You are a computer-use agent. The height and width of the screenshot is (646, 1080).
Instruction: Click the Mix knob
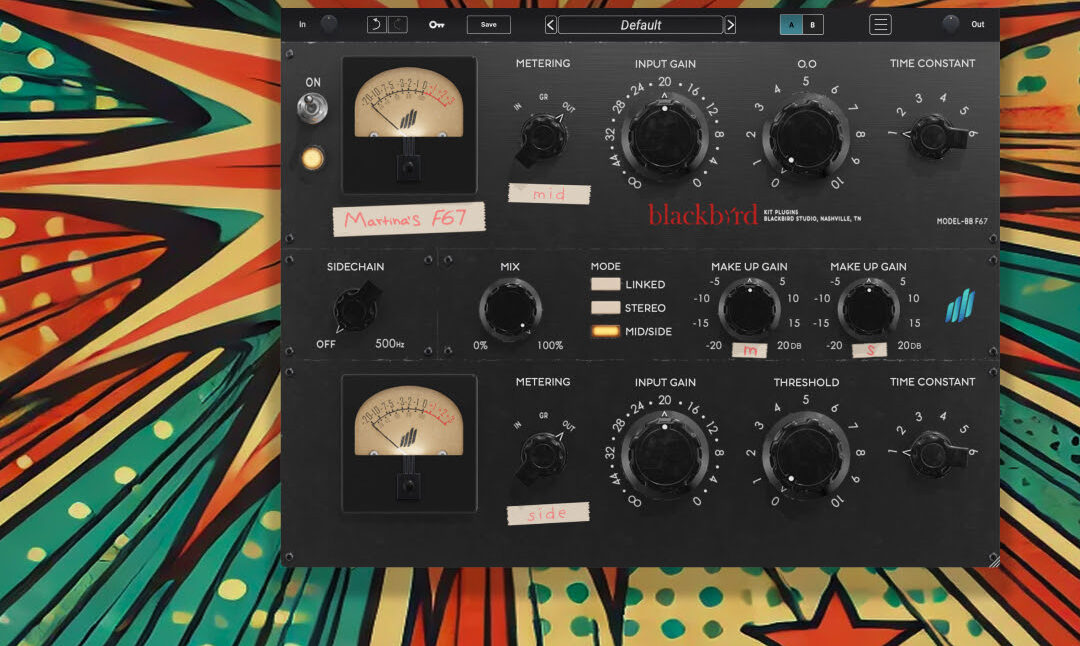(x=510, y=309)
